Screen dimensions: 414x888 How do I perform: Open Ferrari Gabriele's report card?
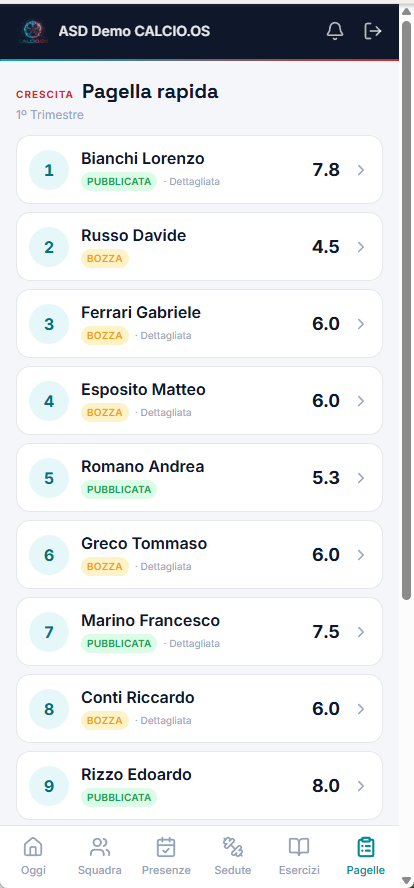click(199, 324)
